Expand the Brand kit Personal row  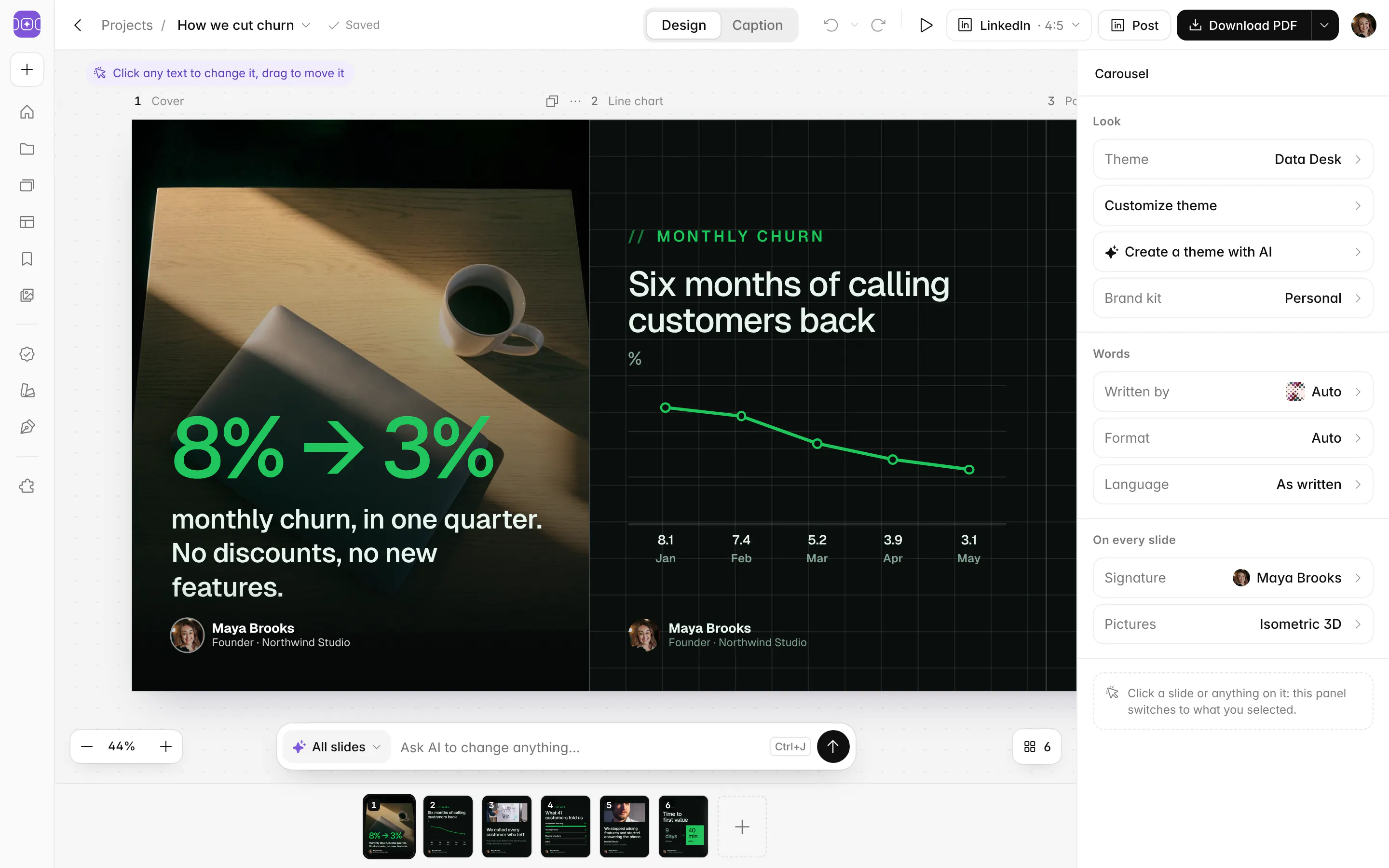pos(1232,298)
